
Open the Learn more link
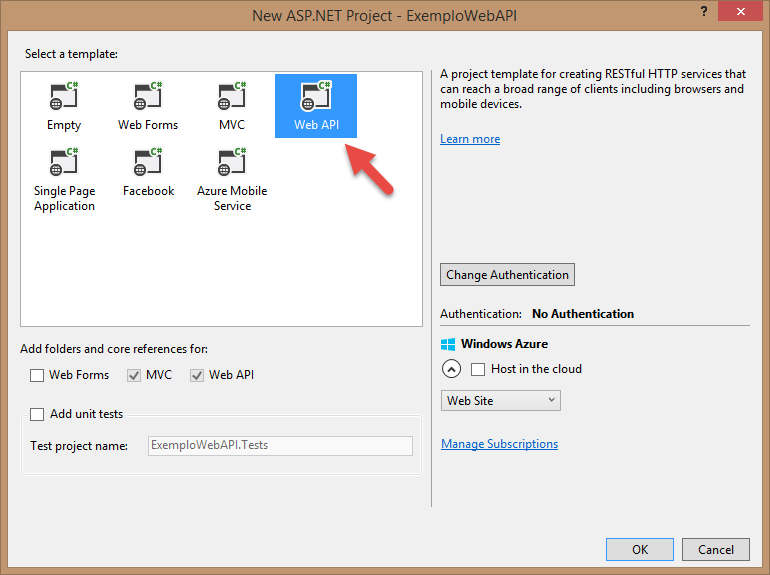(470, 139)
